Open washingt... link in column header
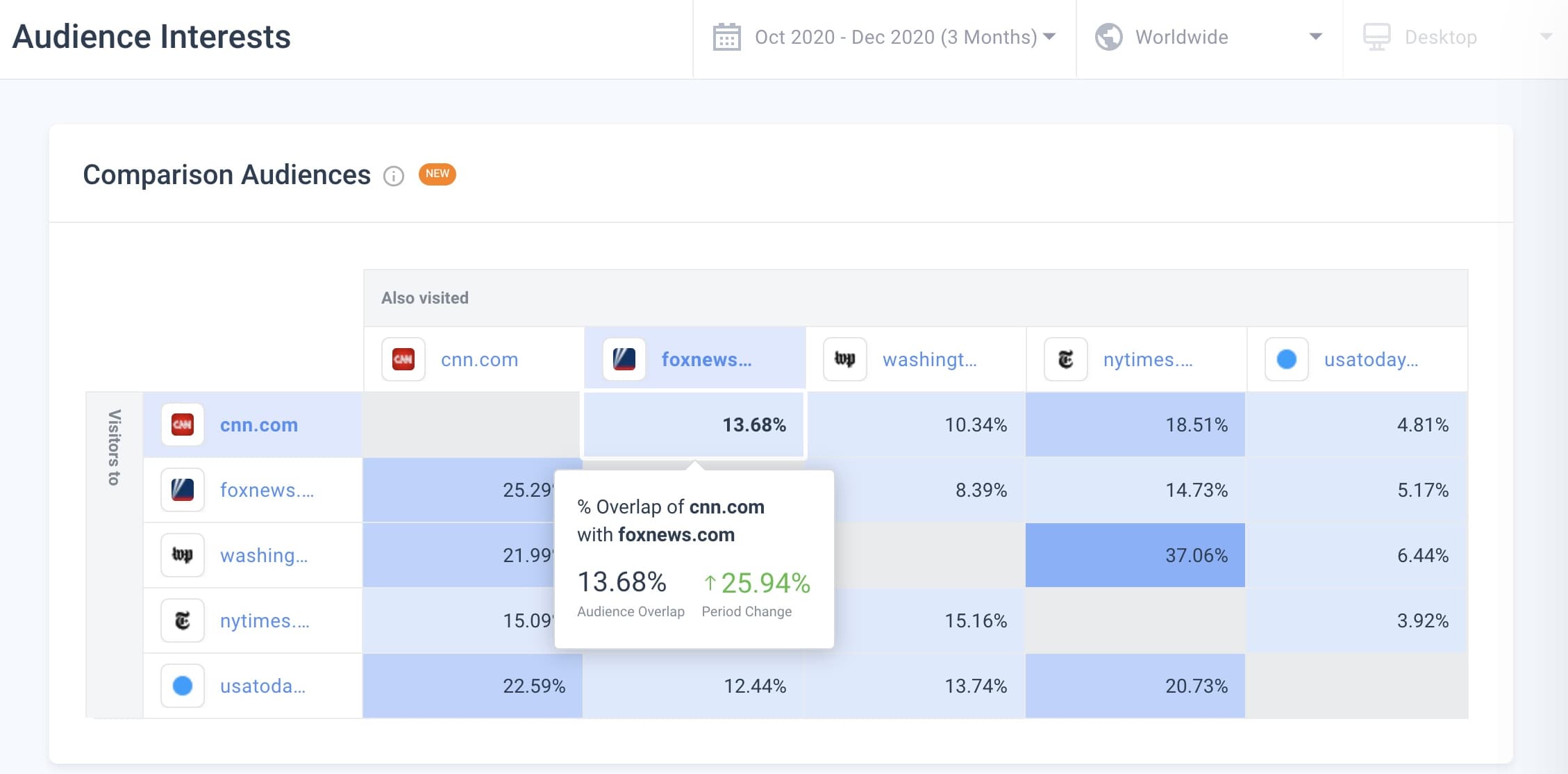The height and width of the screenshot is (774, 1568). (929, 359)
